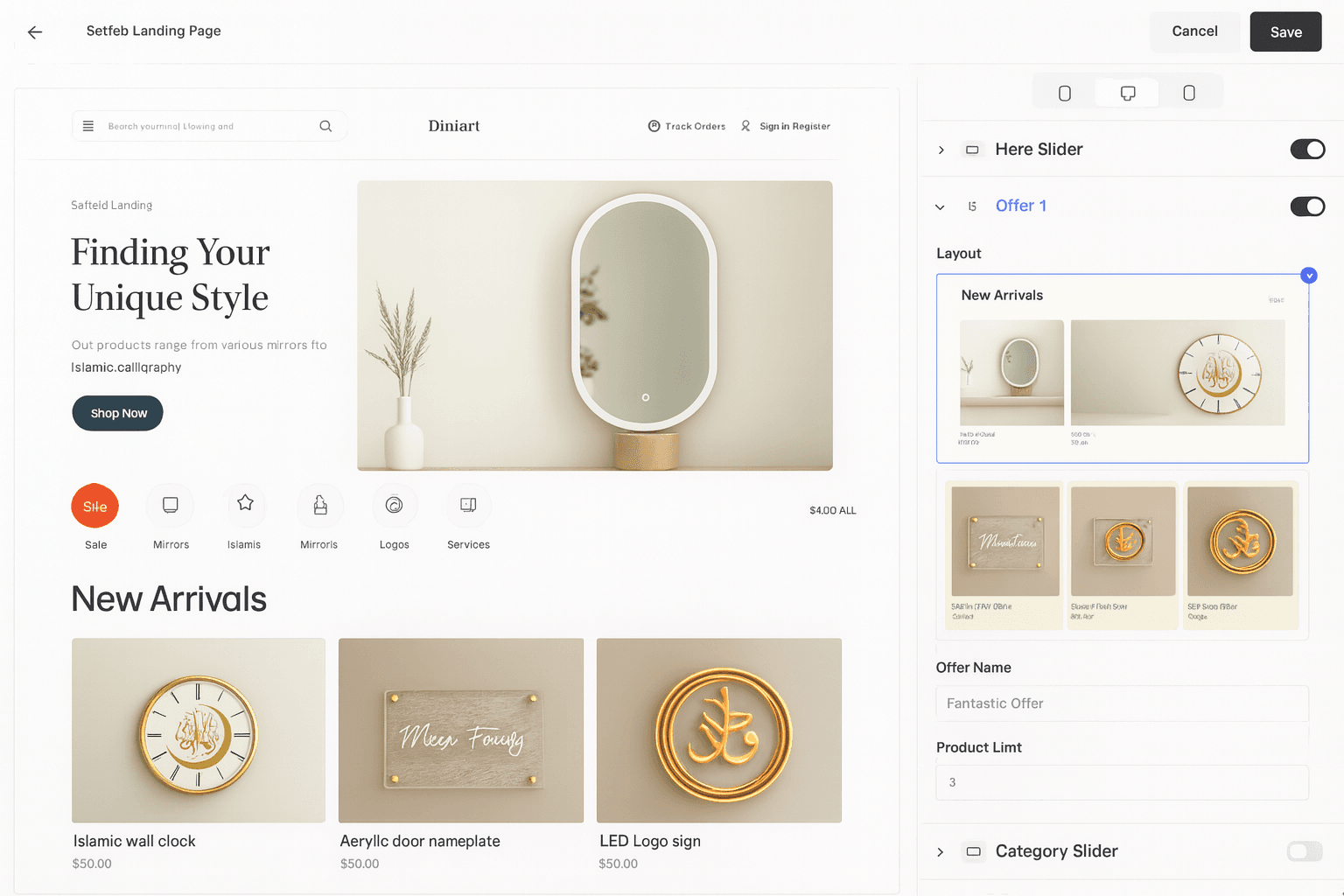This screenshot has height=896, width=1344.
Task: Enable the Category Slider toggle
Action: coord(1304,851)
